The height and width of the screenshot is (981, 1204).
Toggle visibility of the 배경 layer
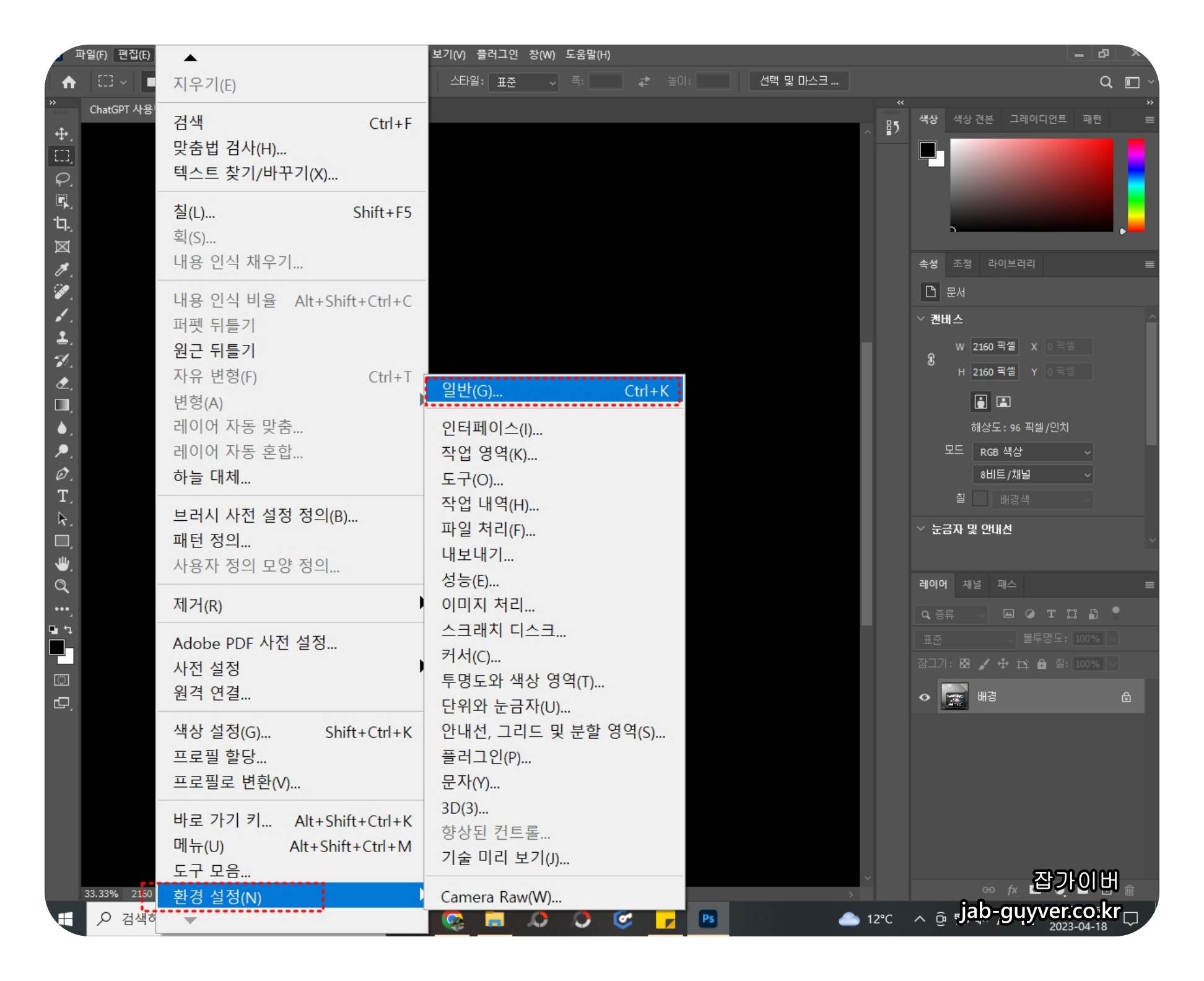925,697
